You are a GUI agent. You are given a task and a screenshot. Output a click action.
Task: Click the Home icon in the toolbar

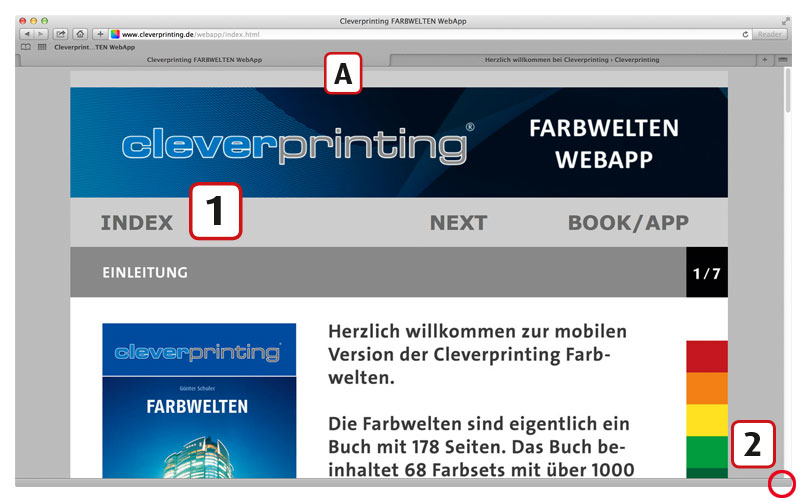(x=80, y=34)
